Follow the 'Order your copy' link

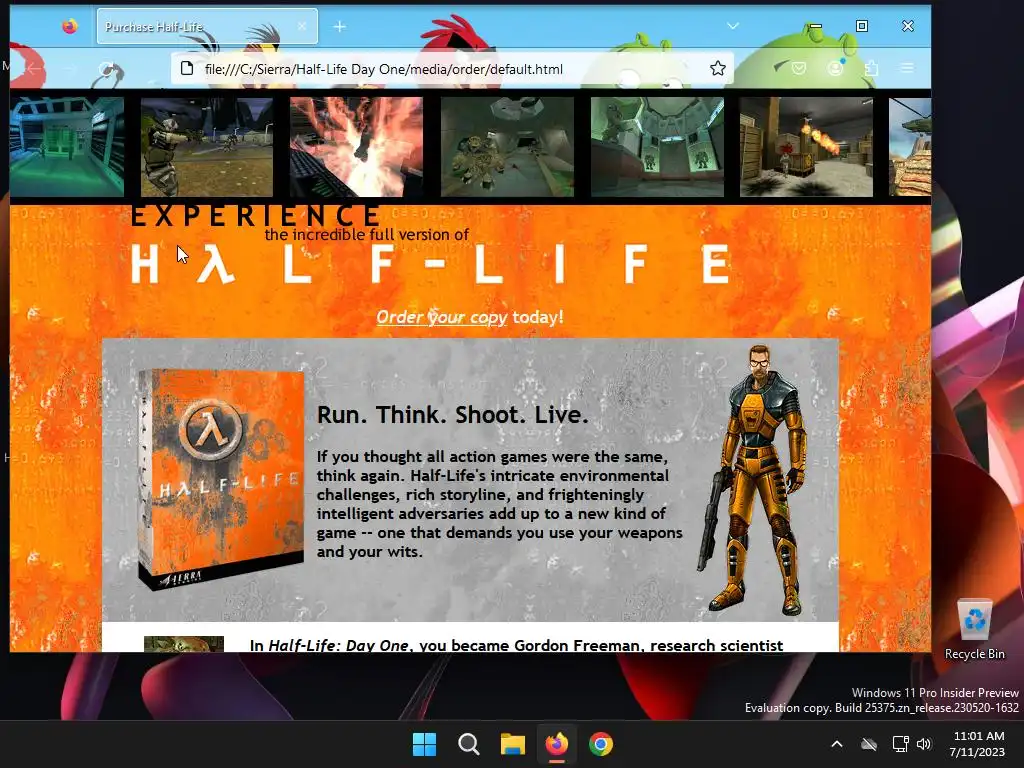[441, 317]
